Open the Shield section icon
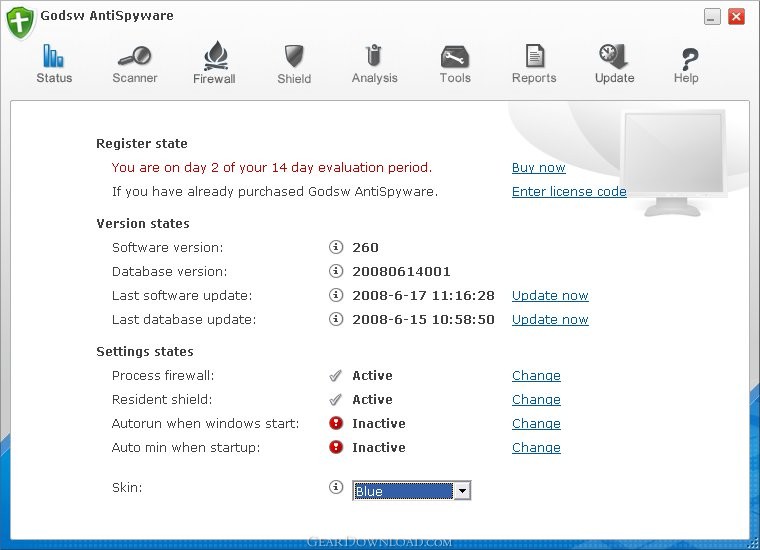This screenshot has width=760, height=550. 294,56
